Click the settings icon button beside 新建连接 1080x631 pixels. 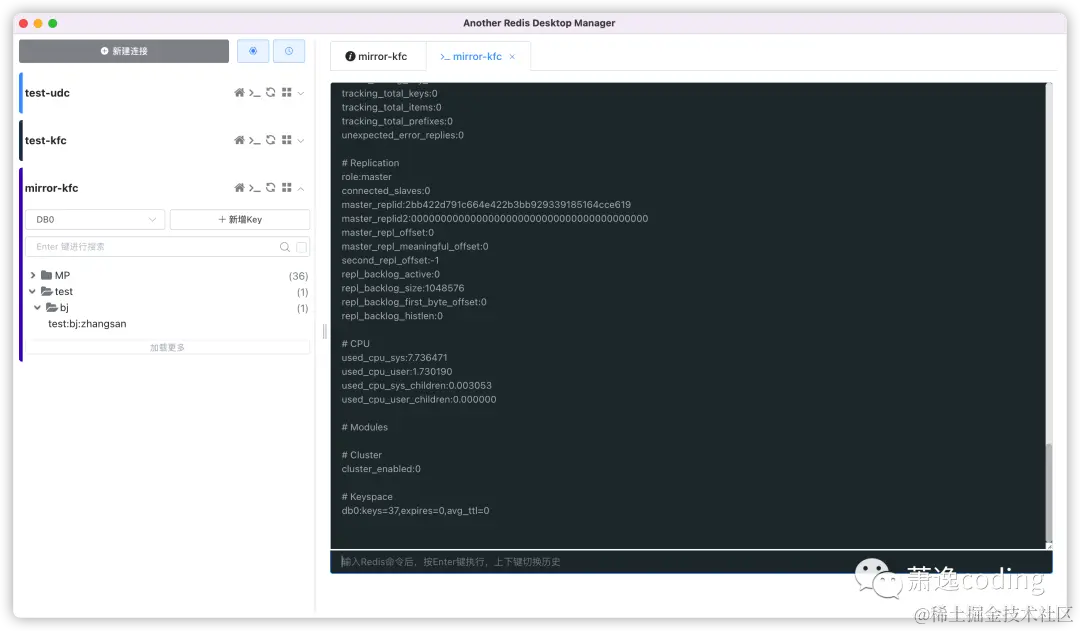[x=253, y=51]
